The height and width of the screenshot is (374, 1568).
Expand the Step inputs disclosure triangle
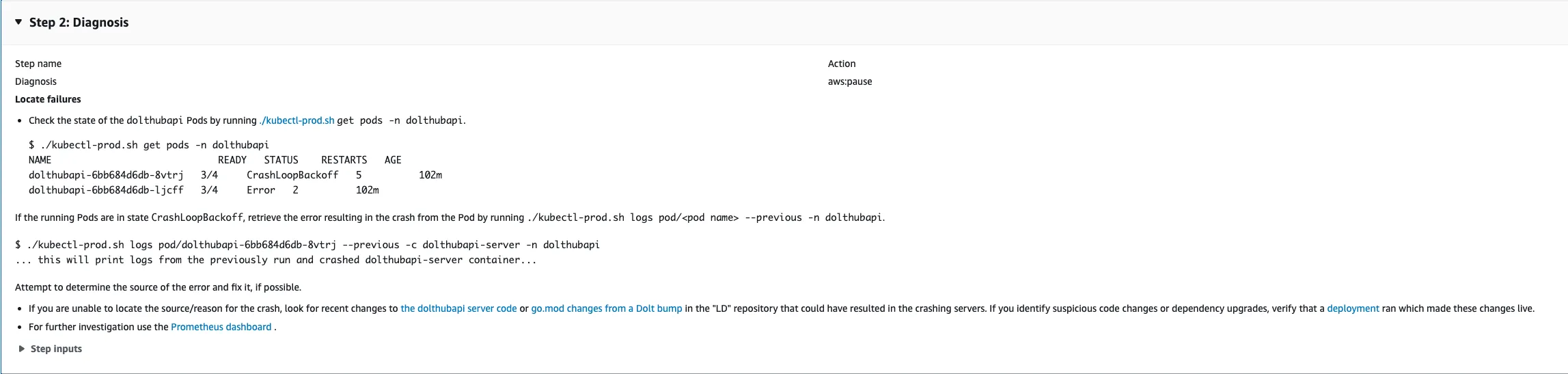(x=22, y=349)
